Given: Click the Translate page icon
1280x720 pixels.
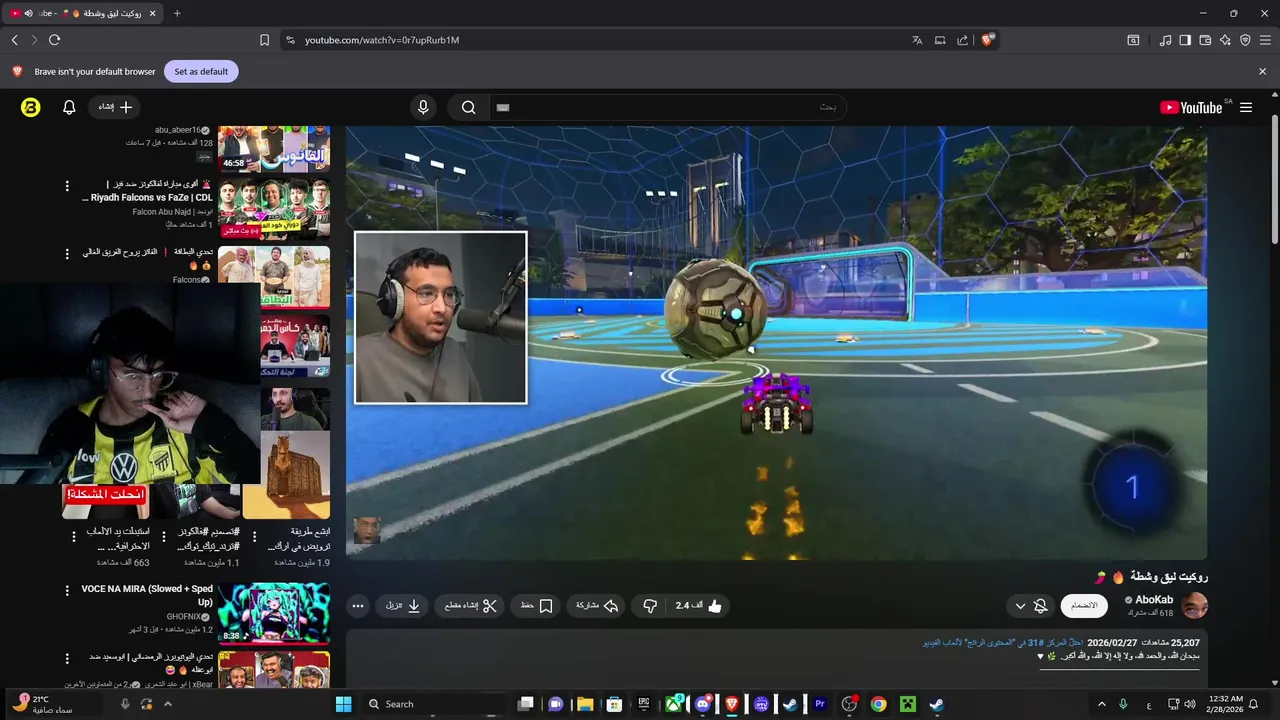Looking at the screenshot, I should (x=917, y=40).
